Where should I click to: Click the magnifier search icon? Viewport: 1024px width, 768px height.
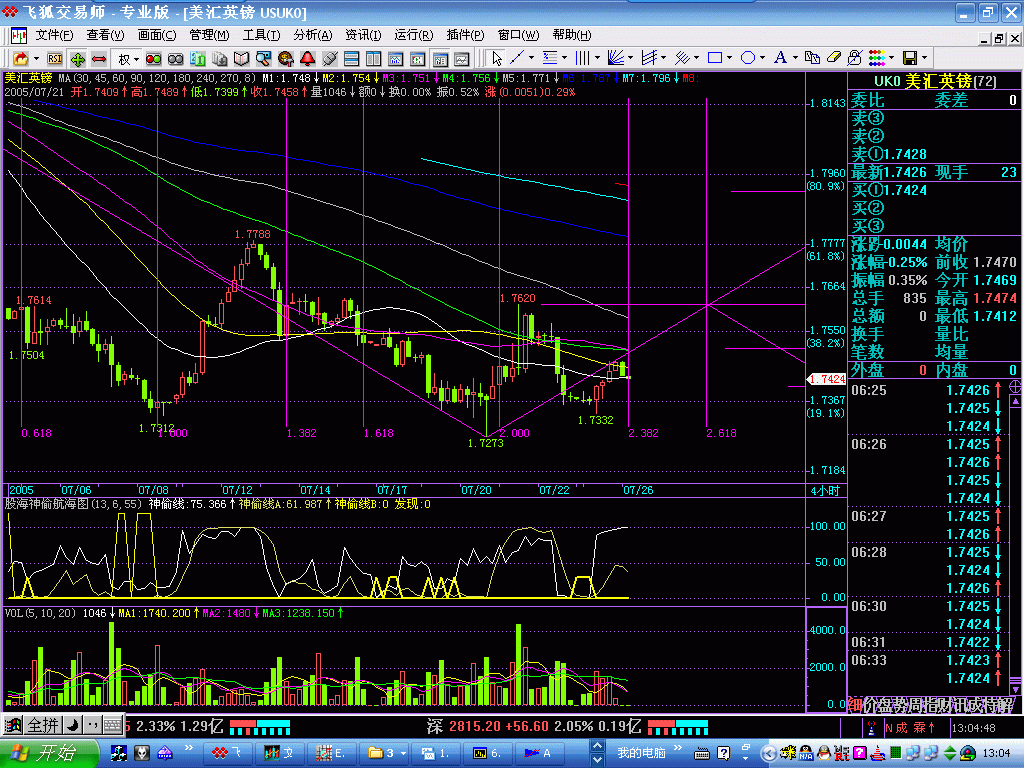point(263,59)
